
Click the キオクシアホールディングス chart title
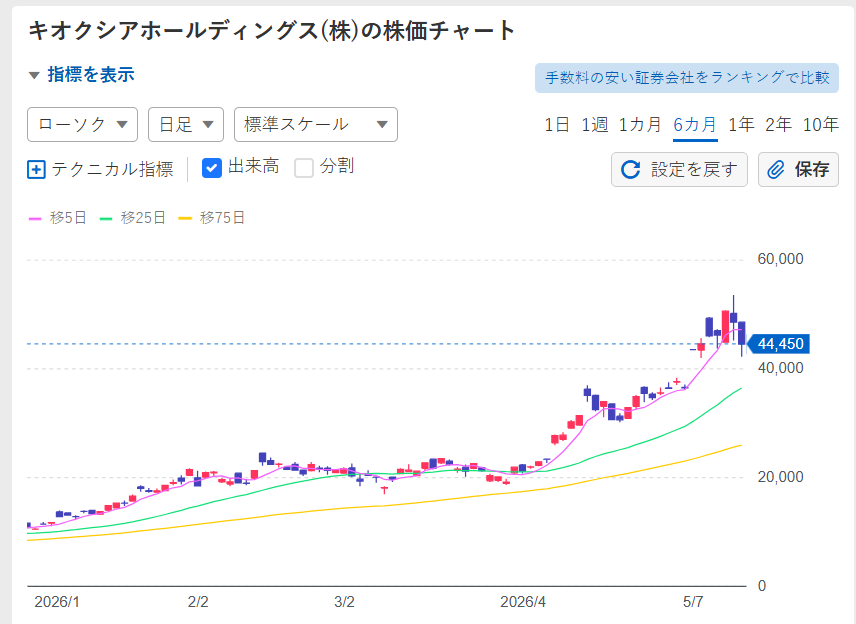pyautogui.click(x=271, y=31)
